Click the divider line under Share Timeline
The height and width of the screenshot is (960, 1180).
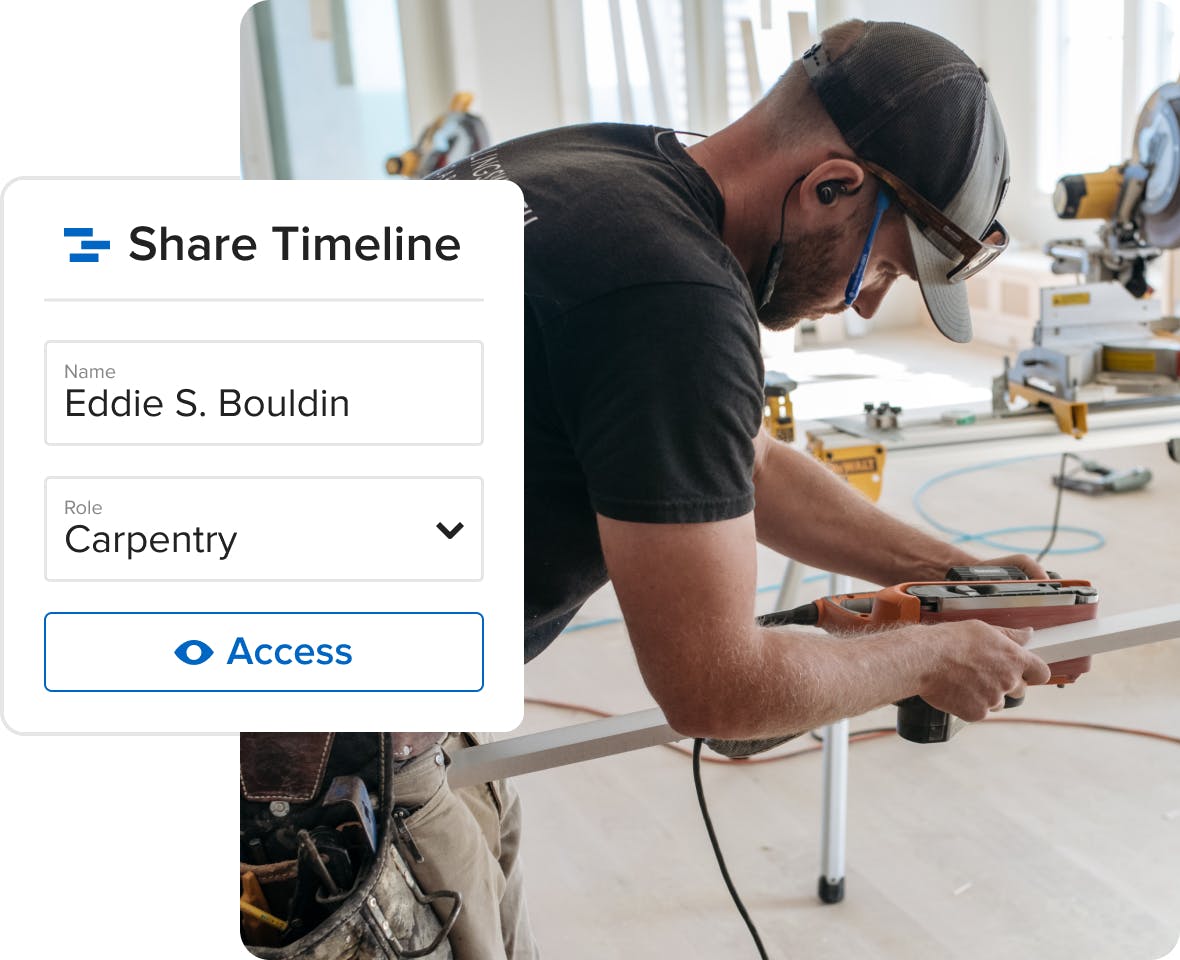coord(264,300)
